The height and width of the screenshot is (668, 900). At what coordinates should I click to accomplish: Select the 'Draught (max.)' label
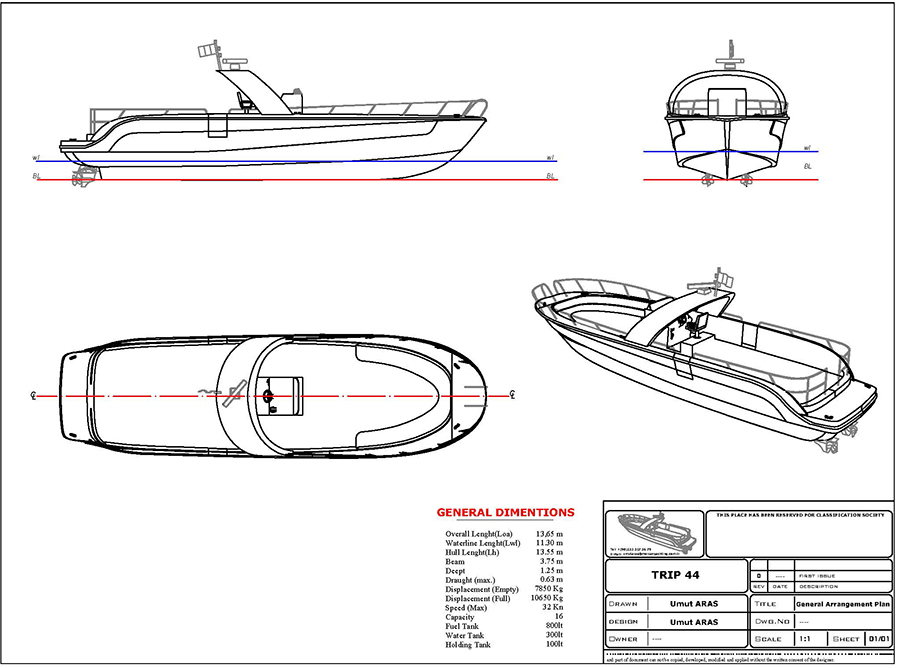(x=470, y=580)
